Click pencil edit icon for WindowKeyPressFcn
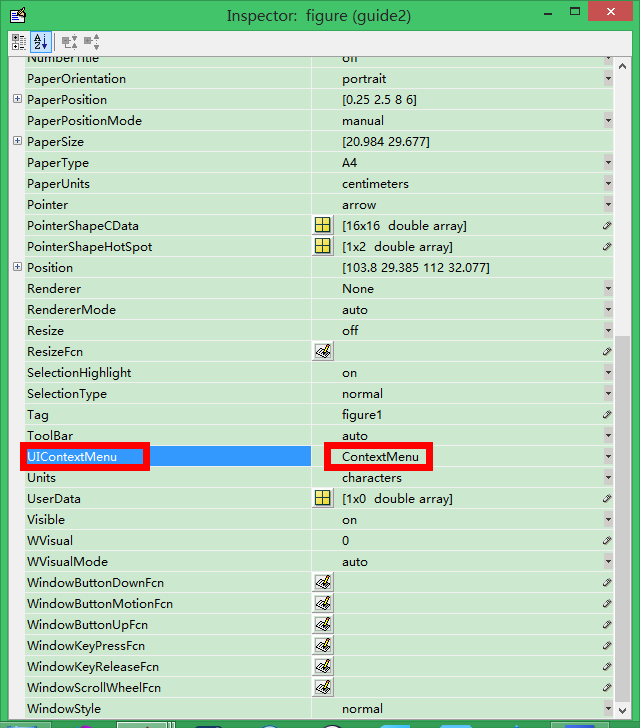This screenshot has height=728, width=640. 607,645
